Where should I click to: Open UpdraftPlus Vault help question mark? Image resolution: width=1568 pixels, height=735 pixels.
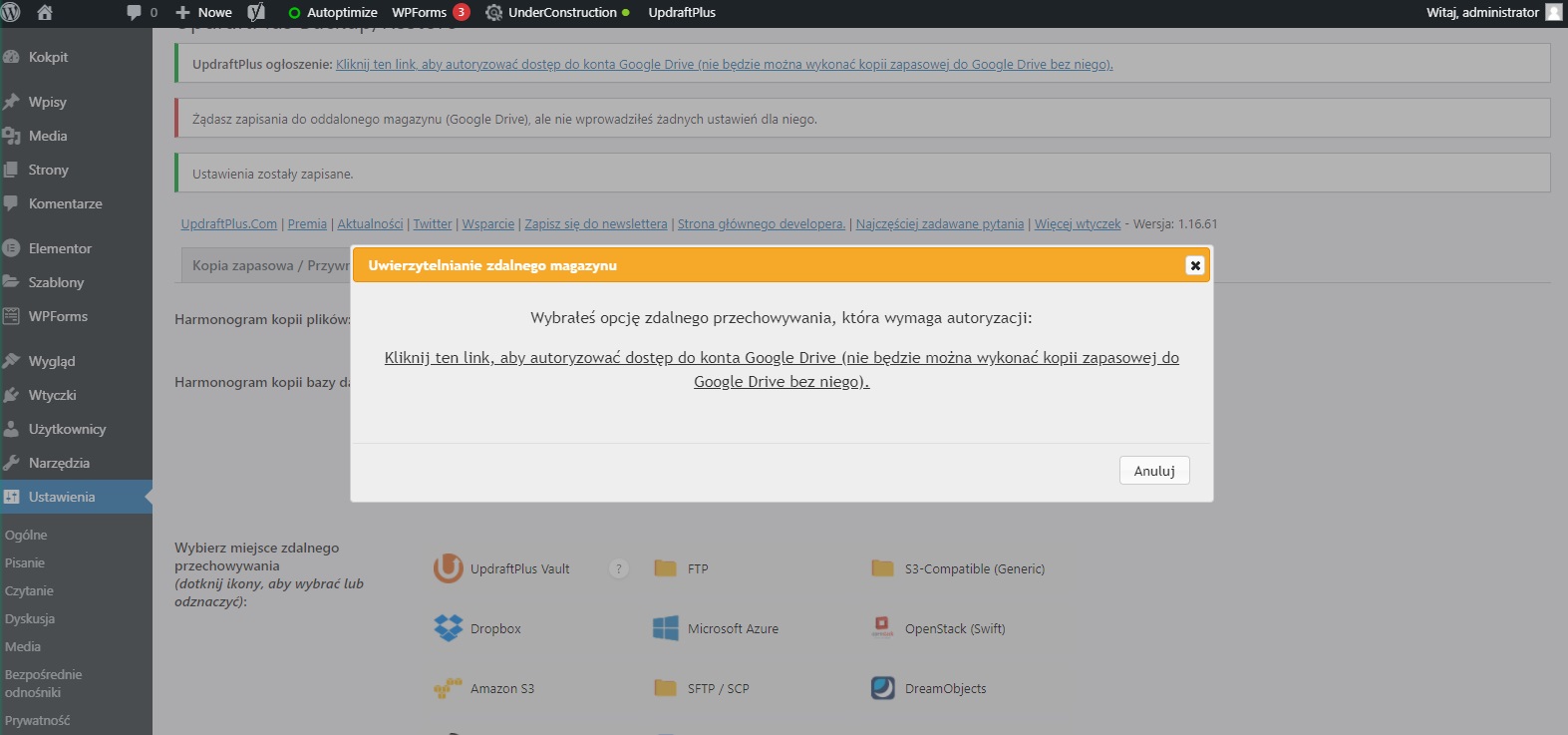[619, 568]
